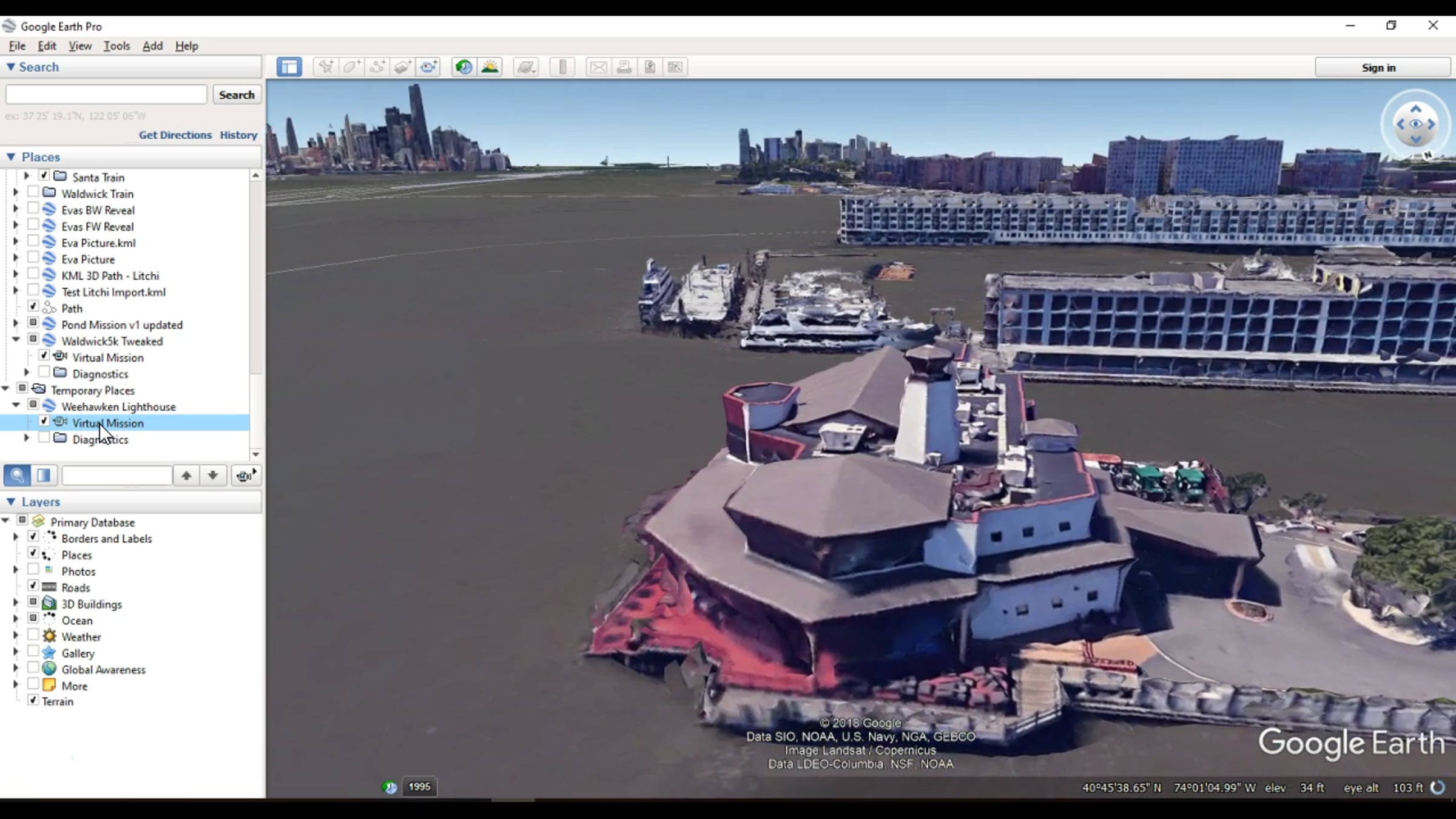The height and width of the screenshot is (819, 1456).
Task: Select the ruler tool icon
Action: [x=562, y=67]
